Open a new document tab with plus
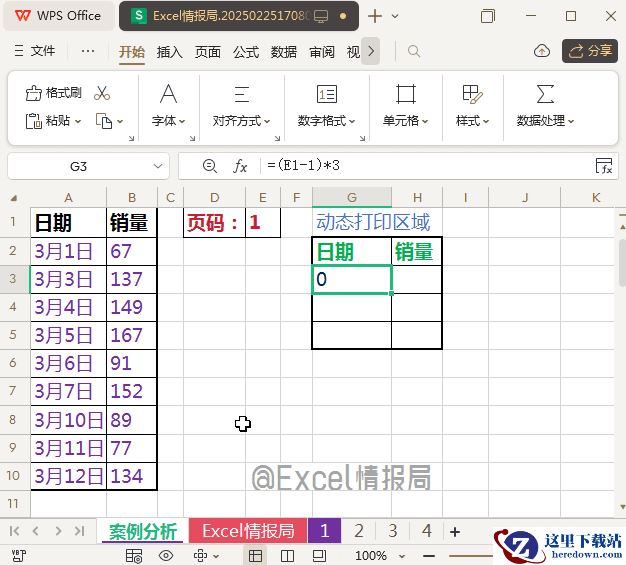This screenshot has width=626, height=565. click(x=375, y=16)
